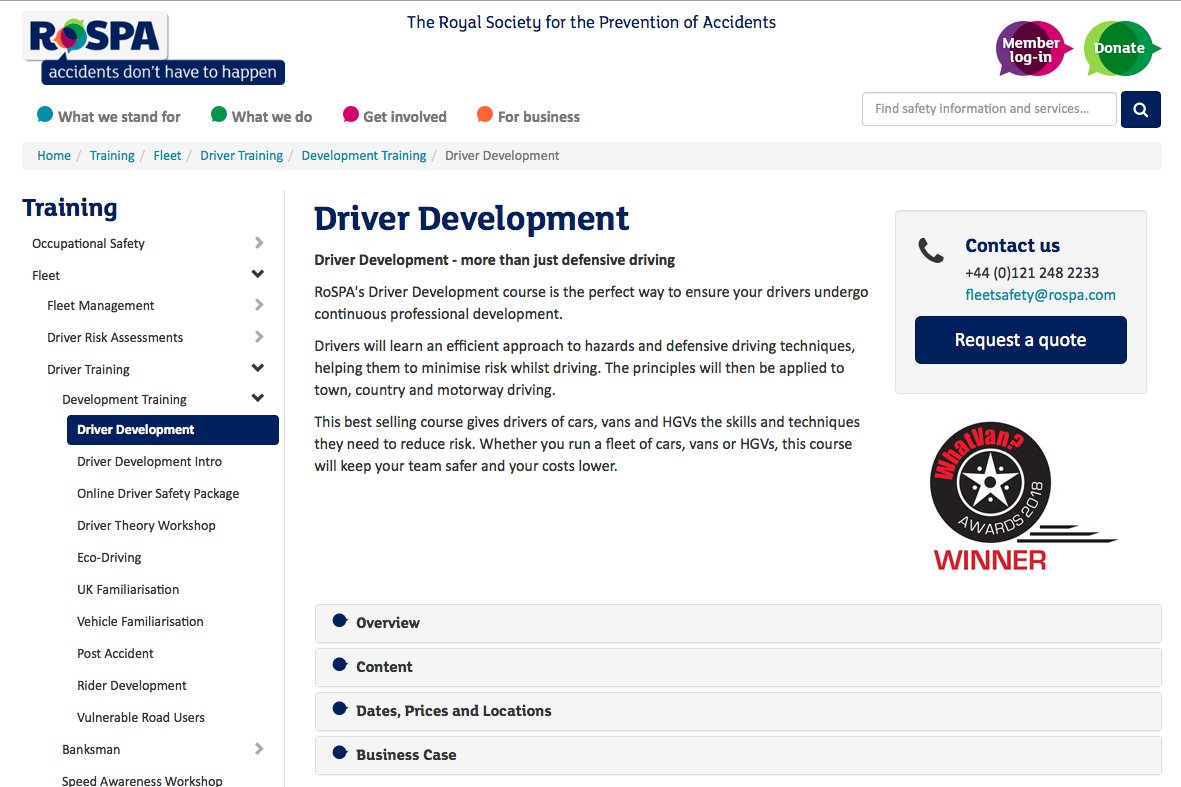Screen dimensions: 1181x787
Task: Expand the Fleet Management chevron
Action: (x=258, y=305)
